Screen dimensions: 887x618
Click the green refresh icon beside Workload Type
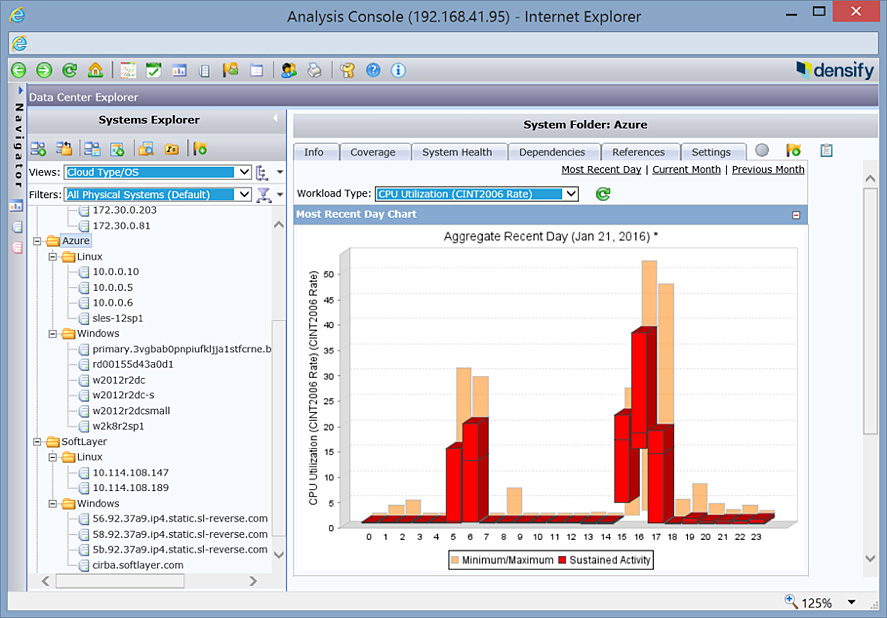pyautogui.click(x=603, y=194)
